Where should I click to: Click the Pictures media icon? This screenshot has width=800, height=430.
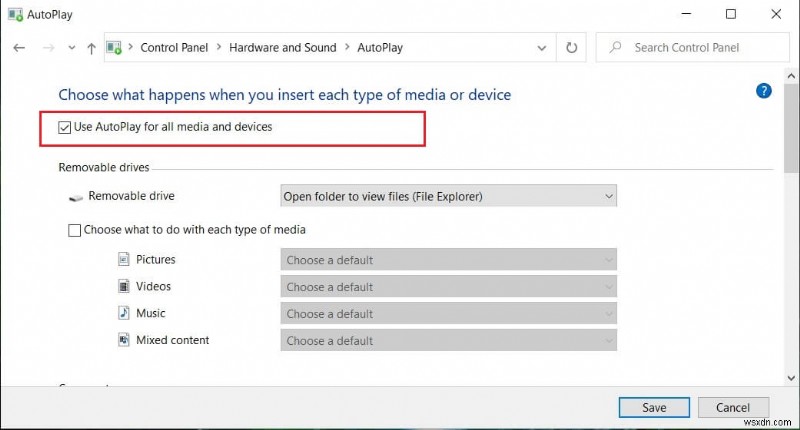pyautogui.click(x=124, y=260)
